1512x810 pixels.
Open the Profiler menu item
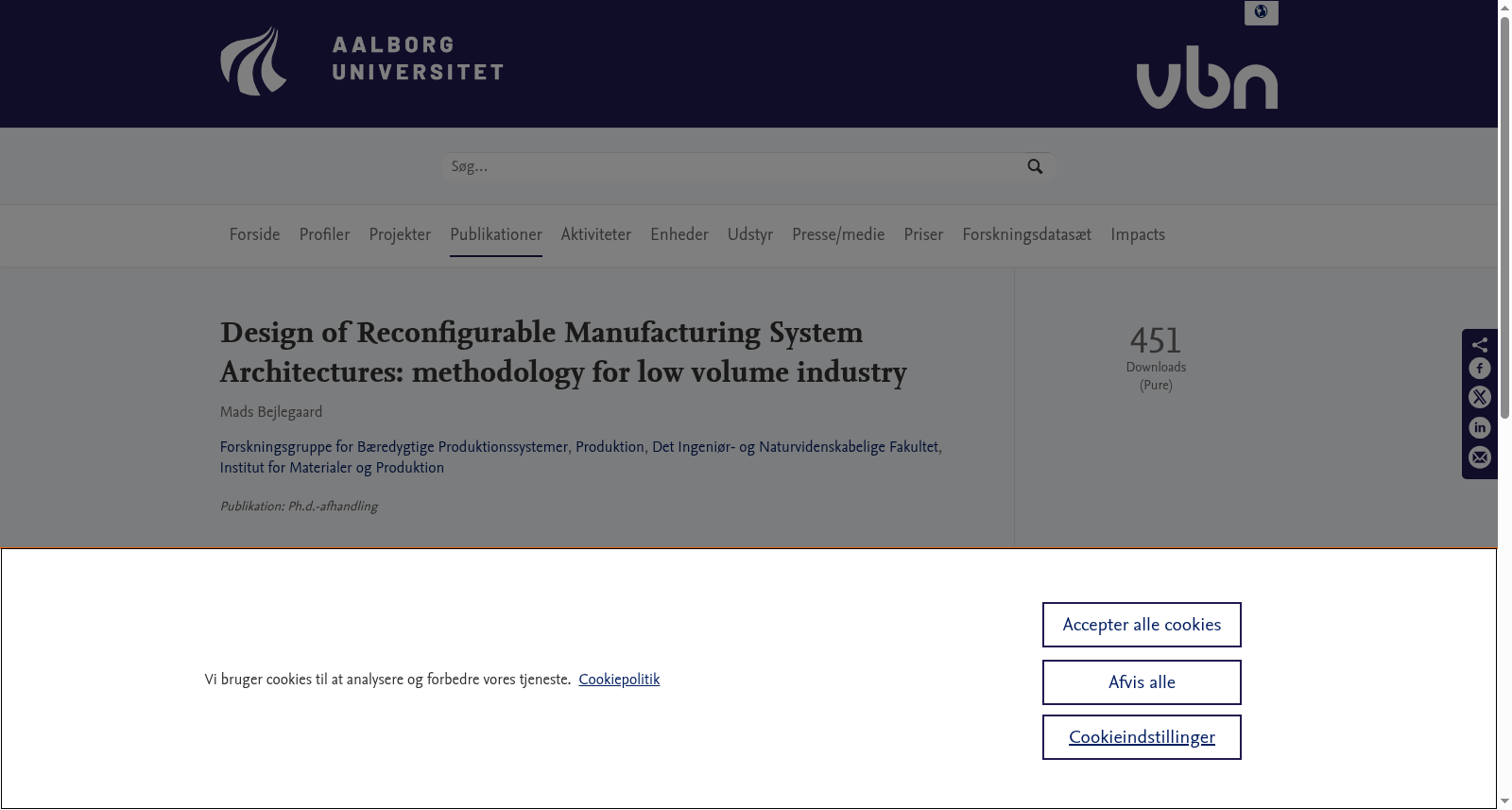[324, 234]
